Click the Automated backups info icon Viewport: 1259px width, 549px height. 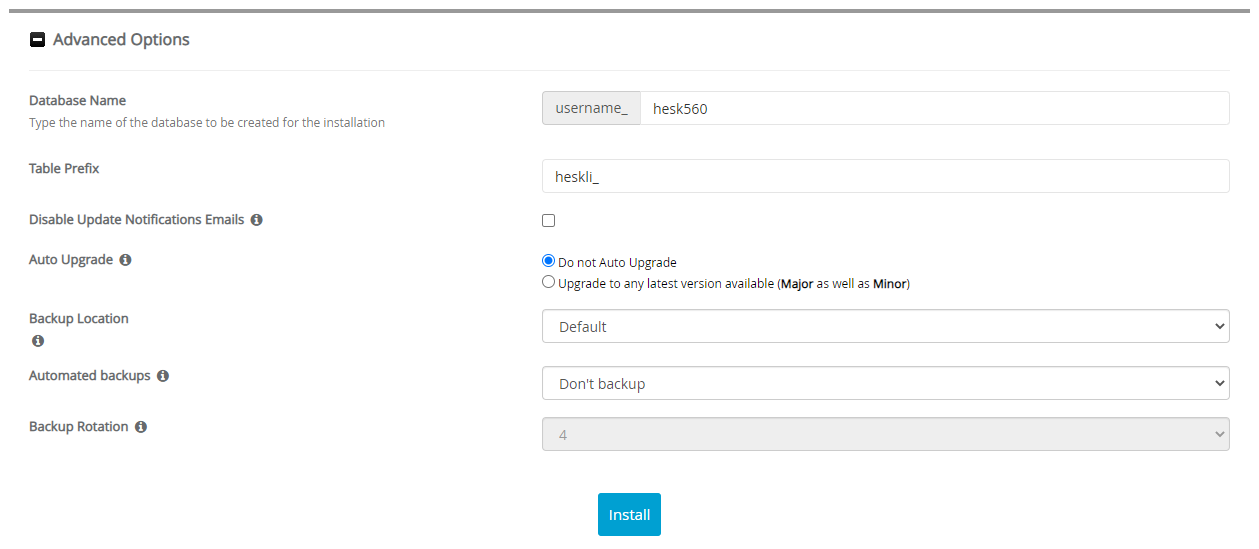click(x=163, y=376)
